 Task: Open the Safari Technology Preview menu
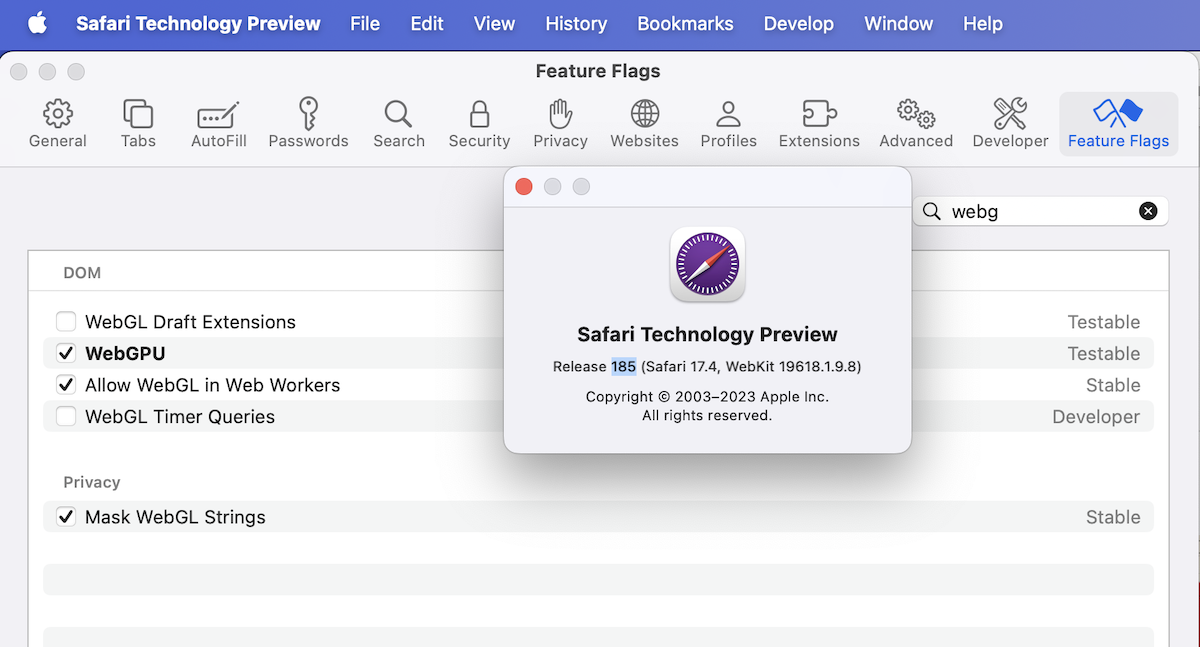198,23
